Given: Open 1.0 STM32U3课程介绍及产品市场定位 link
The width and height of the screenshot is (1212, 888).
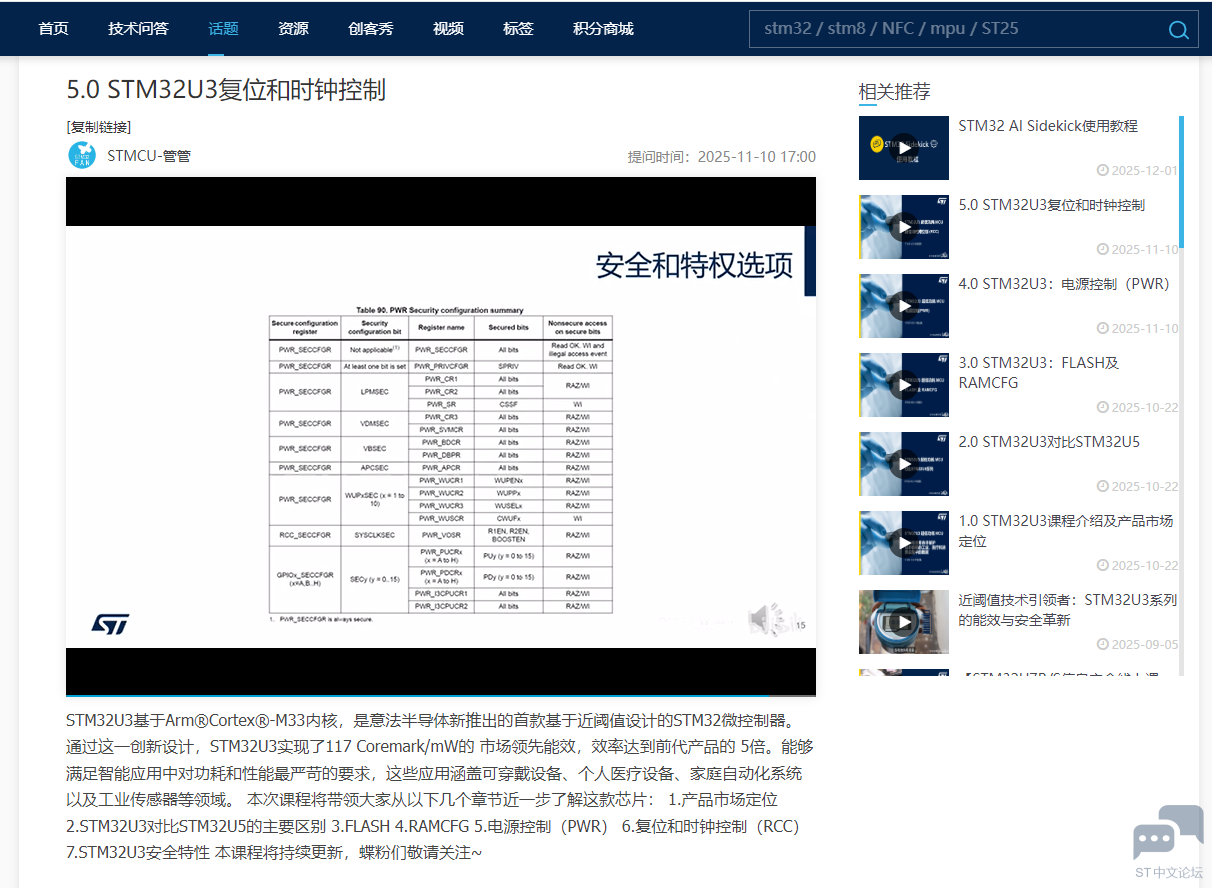Looking at the screenshot, I should [1066, 531].
